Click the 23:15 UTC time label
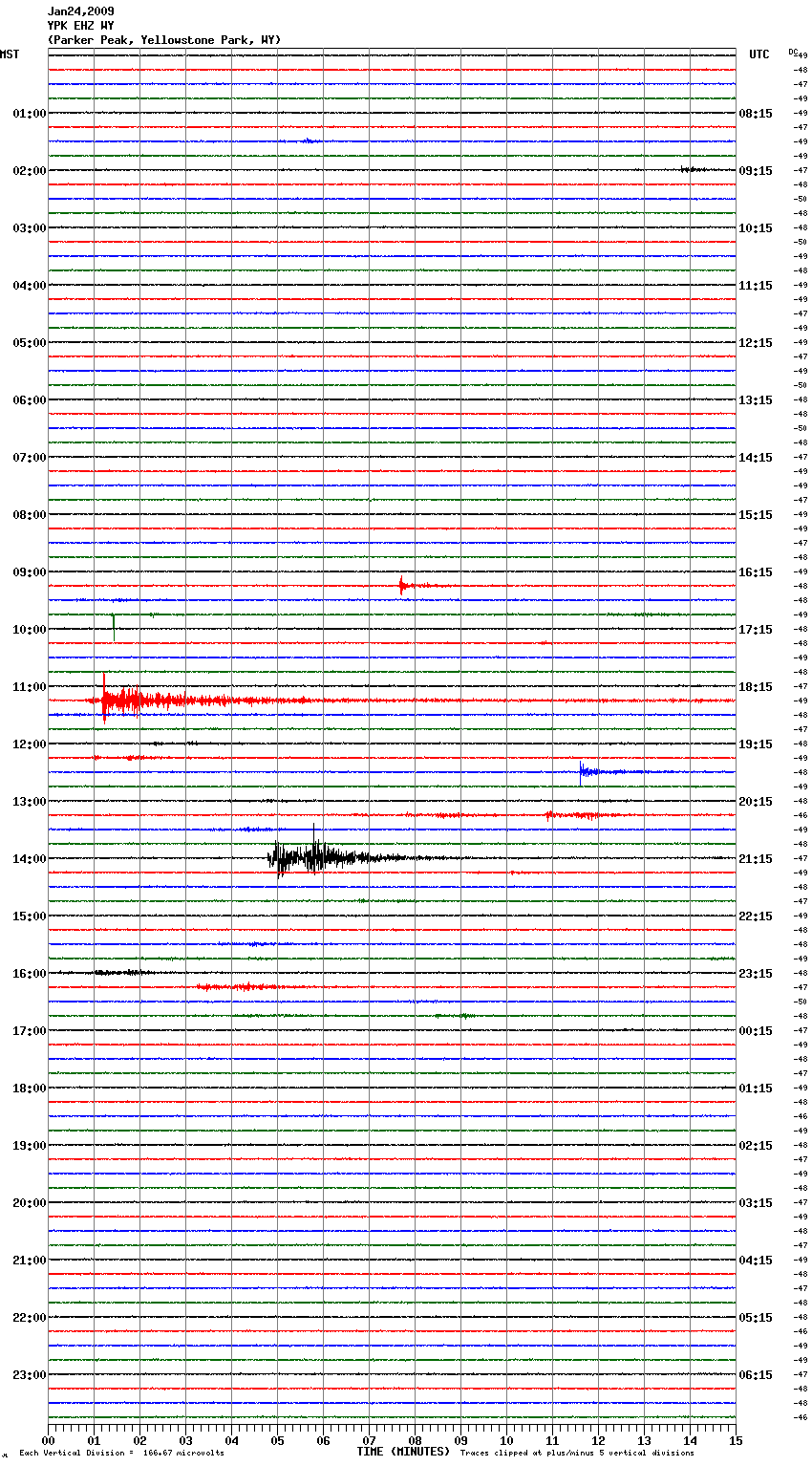 point(756,974)
